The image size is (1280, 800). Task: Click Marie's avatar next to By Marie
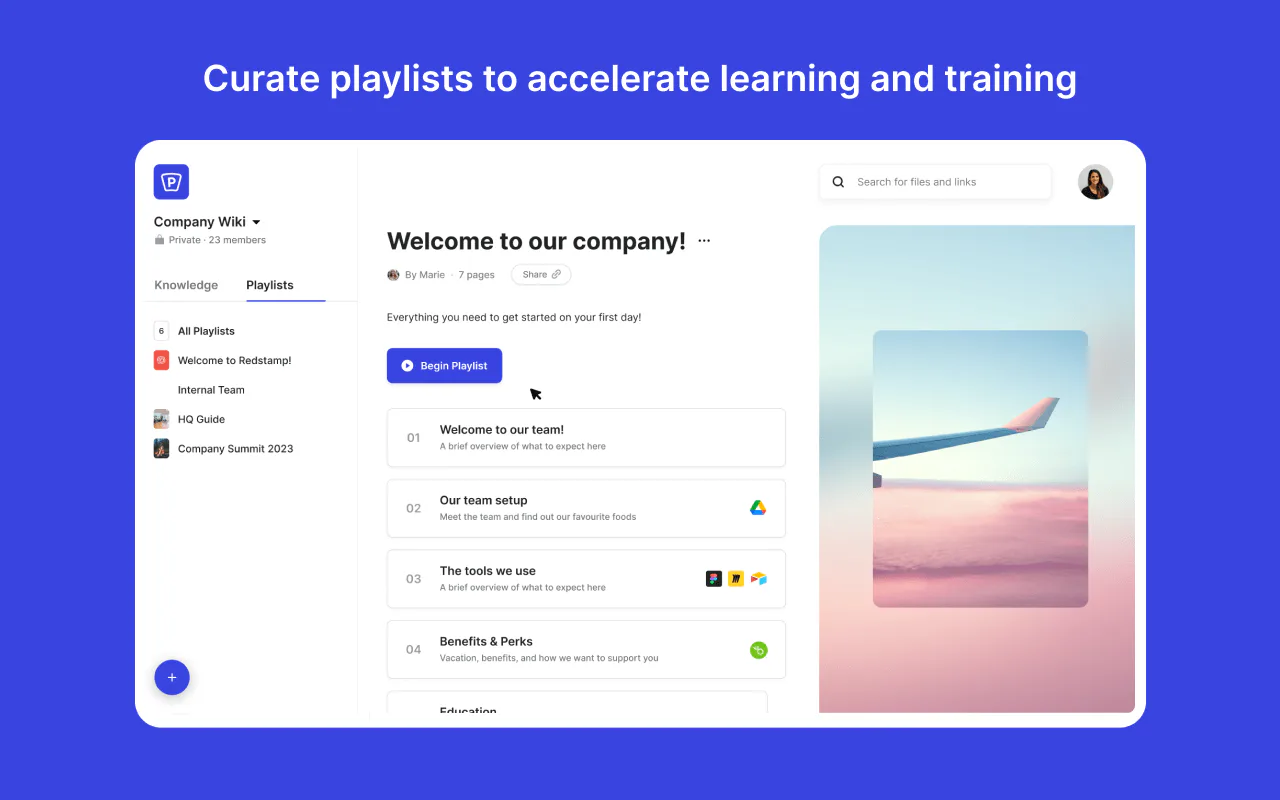[393, 274]
